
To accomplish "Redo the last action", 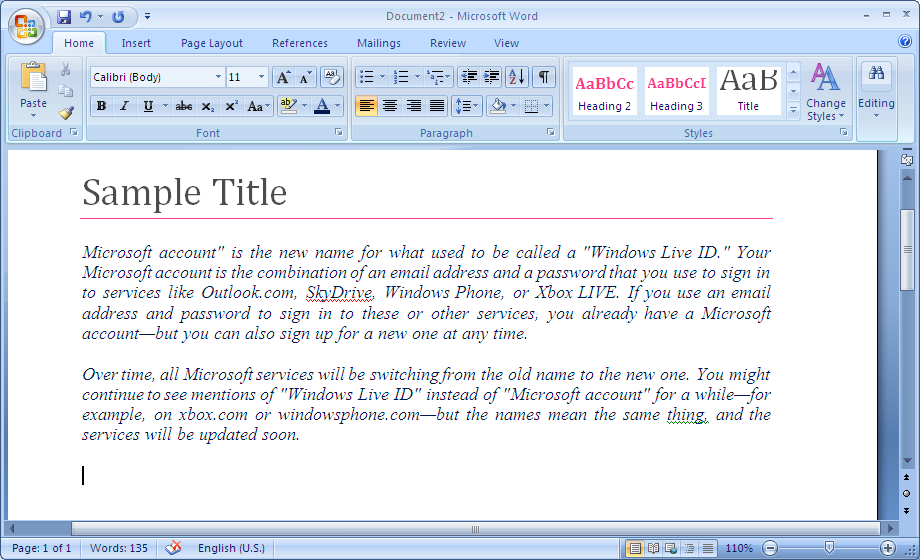I will (x=119, y=16).
